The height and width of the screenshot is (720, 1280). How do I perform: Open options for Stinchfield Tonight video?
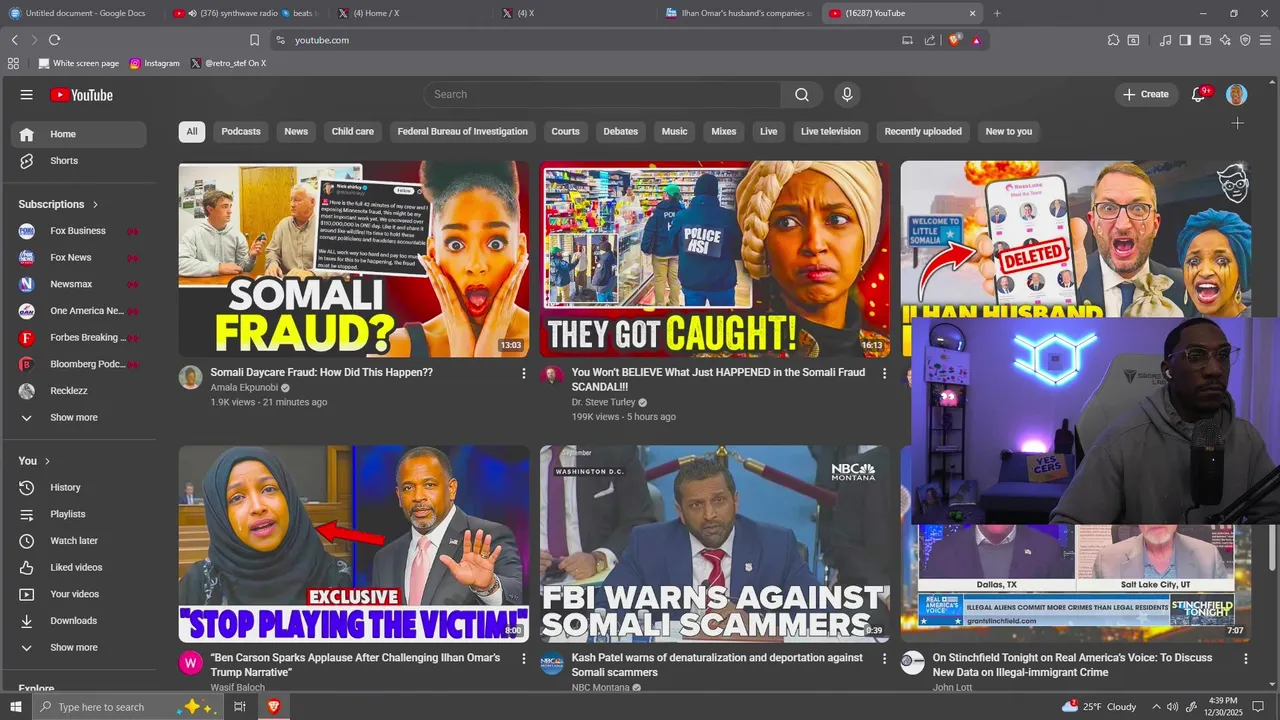tap(1245, 659)
